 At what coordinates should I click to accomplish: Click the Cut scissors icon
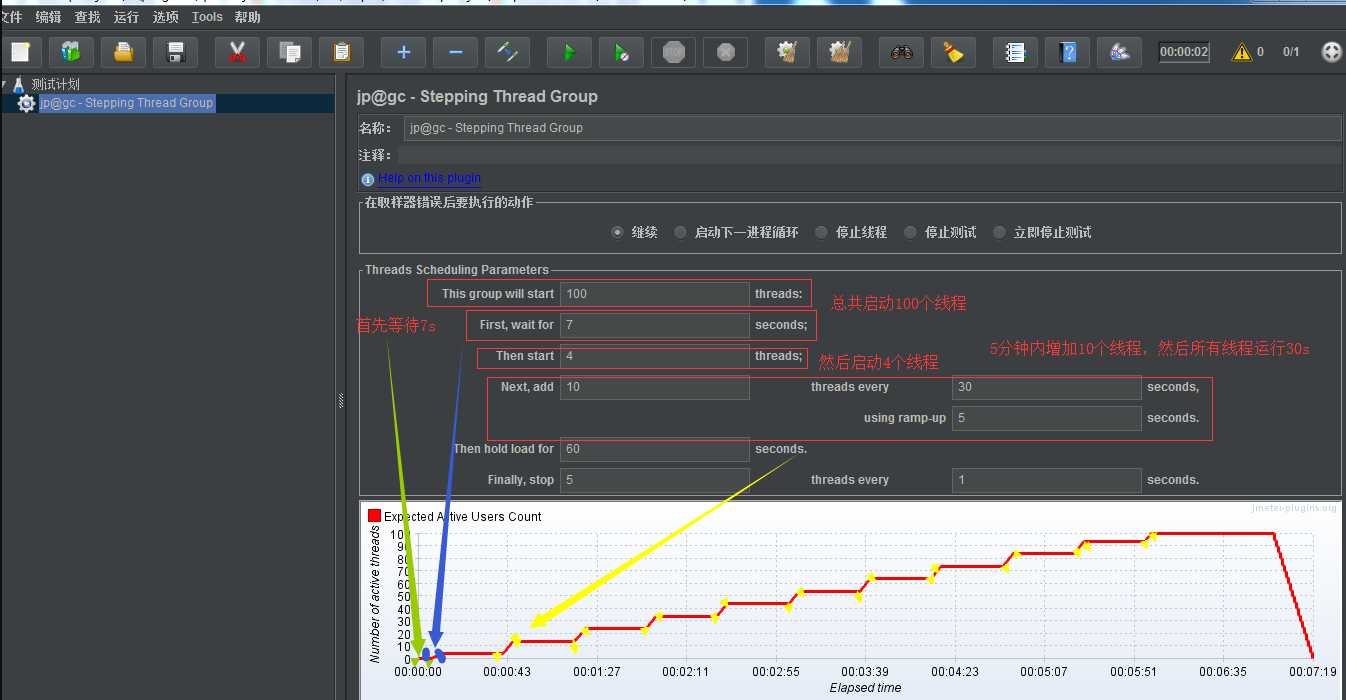237,52
